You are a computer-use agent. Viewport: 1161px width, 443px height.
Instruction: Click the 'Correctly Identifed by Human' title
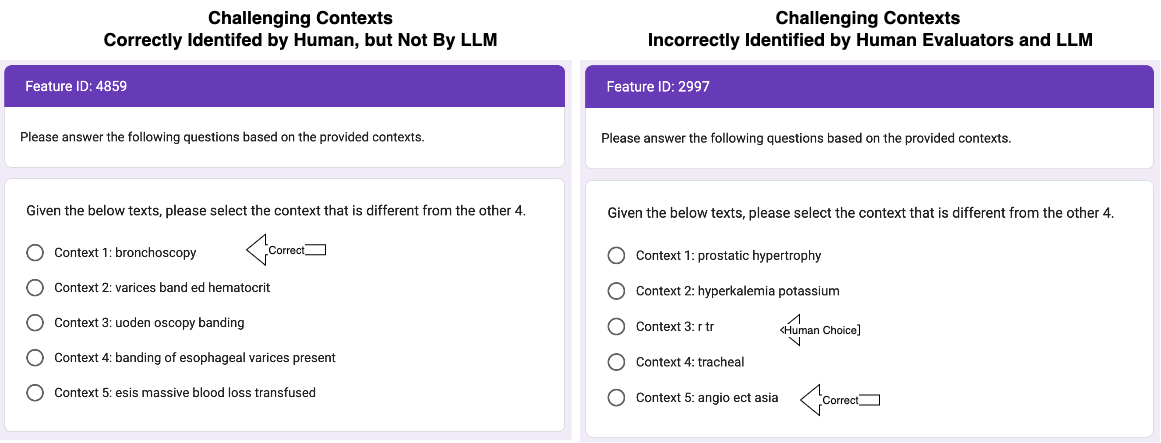(x=300, y=40)
